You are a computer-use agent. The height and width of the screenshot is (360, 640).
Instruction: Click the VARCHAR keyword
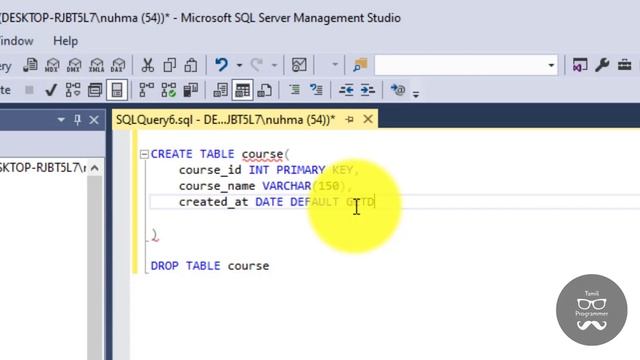pyautogui.click(x=287, y=186)
